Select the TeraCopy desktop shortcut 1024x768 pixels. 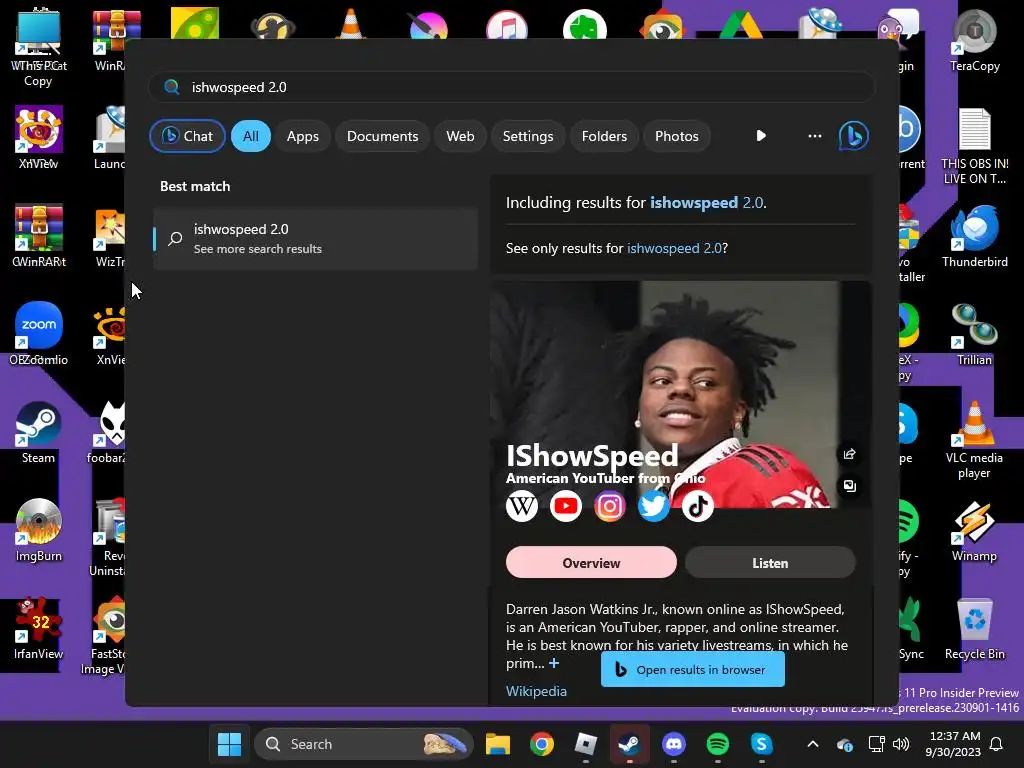[x=974, y=40]
